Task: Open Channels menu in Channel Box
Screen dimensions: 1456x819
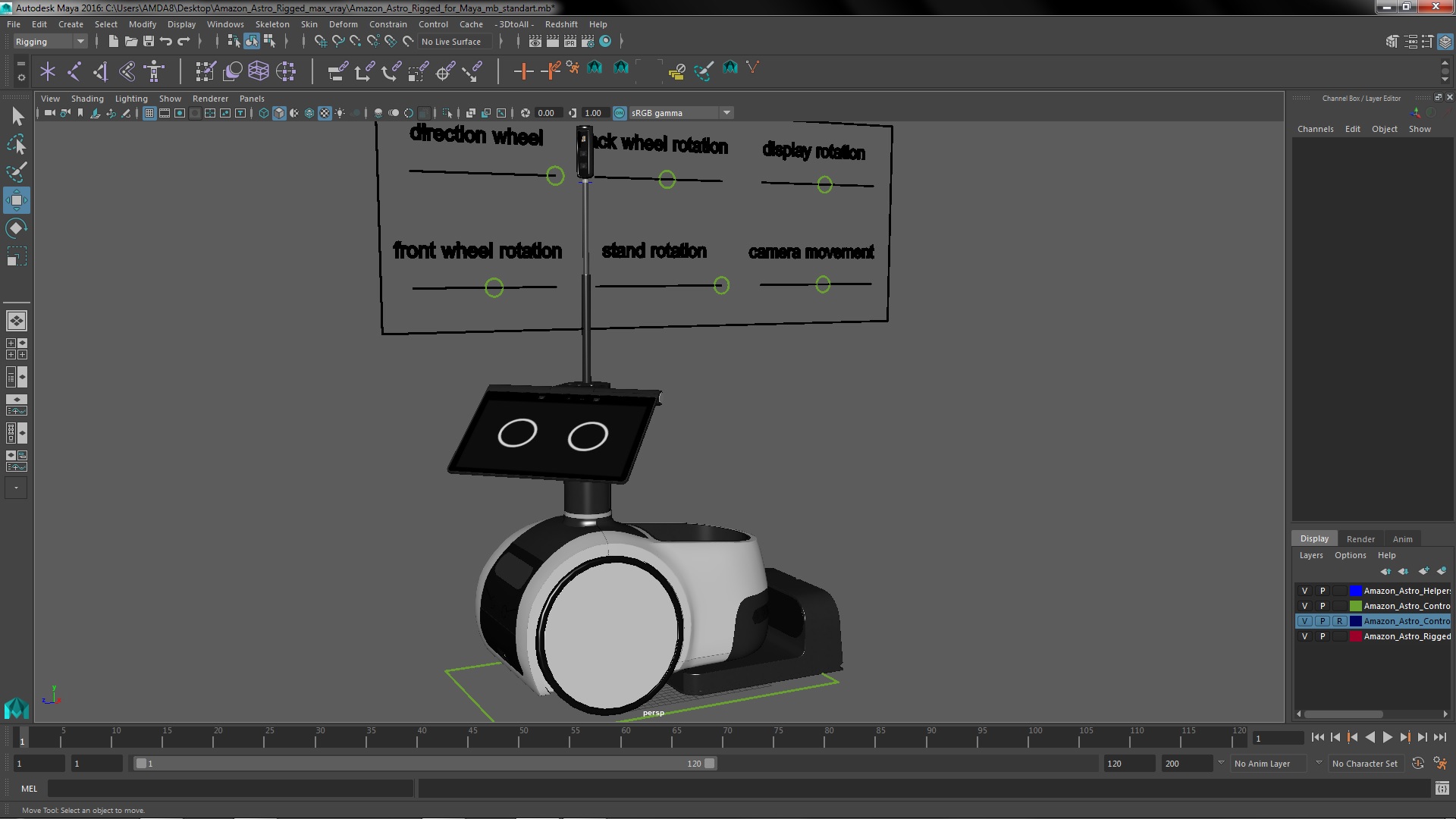Action: pos(1315,129)
